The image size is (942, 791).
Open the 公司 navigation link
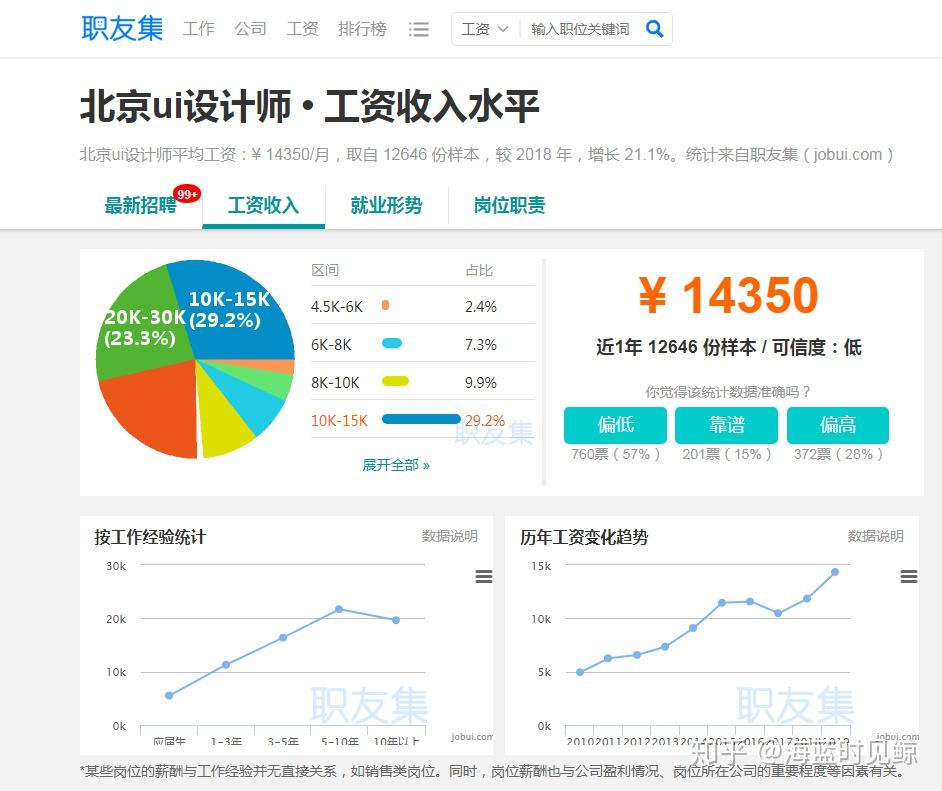[251, 29]
